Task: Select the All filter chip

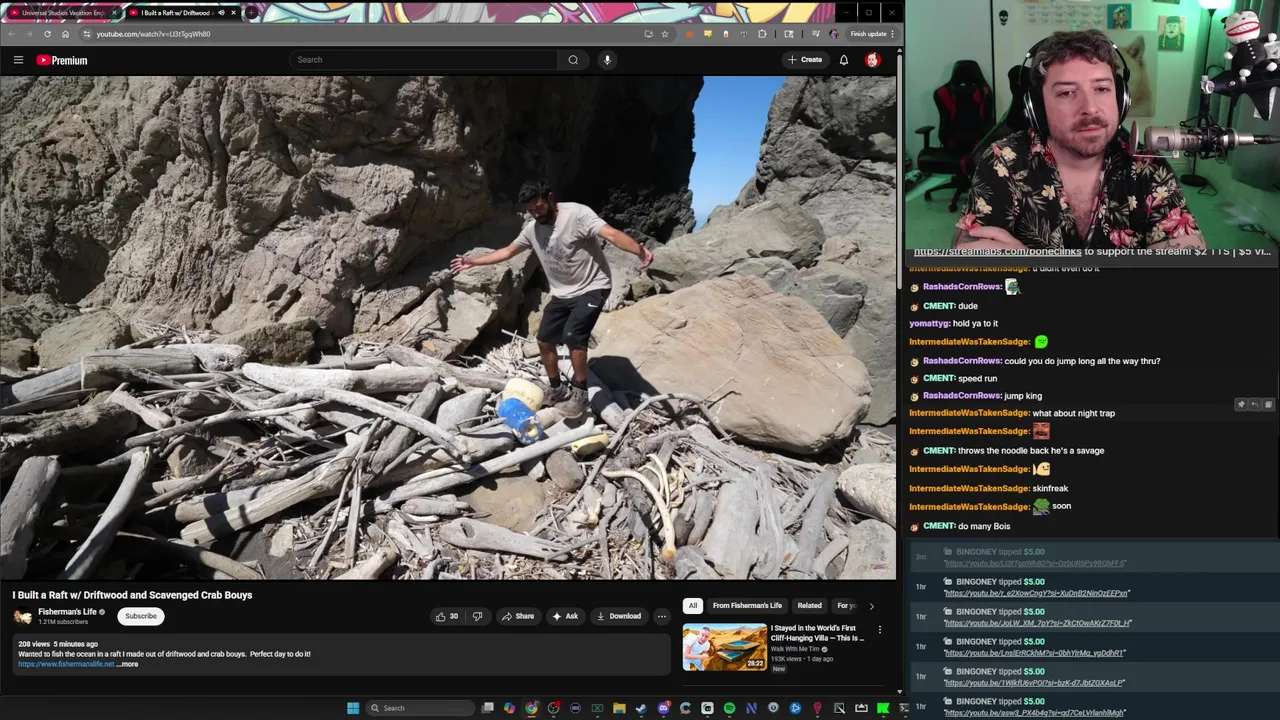Action: click(692, 605)
